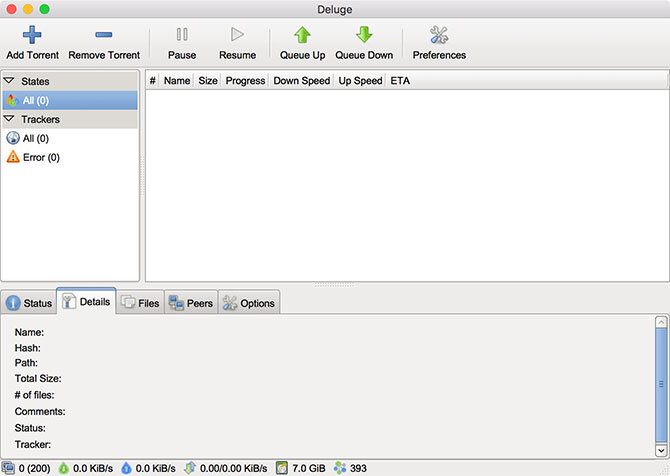Click the Path: label in details
The height and width of the screenshot is (476, 670).
tap(26, 363)
